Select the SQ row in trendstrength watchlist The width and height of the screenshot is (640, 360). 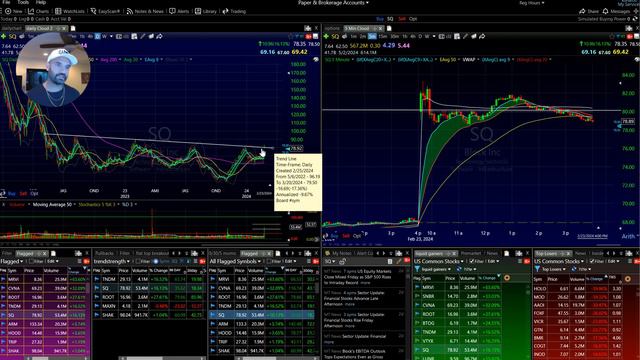pyautogui.click(x=149, y=288)
